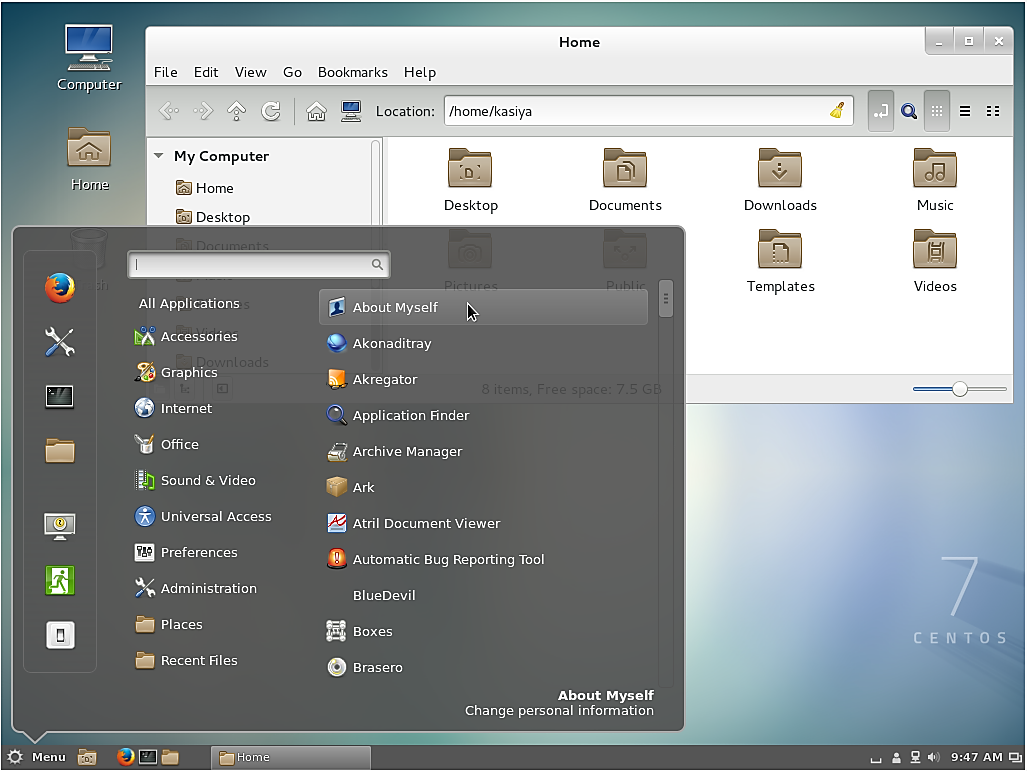This screenshot has height=771, width=1027.
Task: Open the terminal icon in menu sidebar
Action: click(59, 397)
